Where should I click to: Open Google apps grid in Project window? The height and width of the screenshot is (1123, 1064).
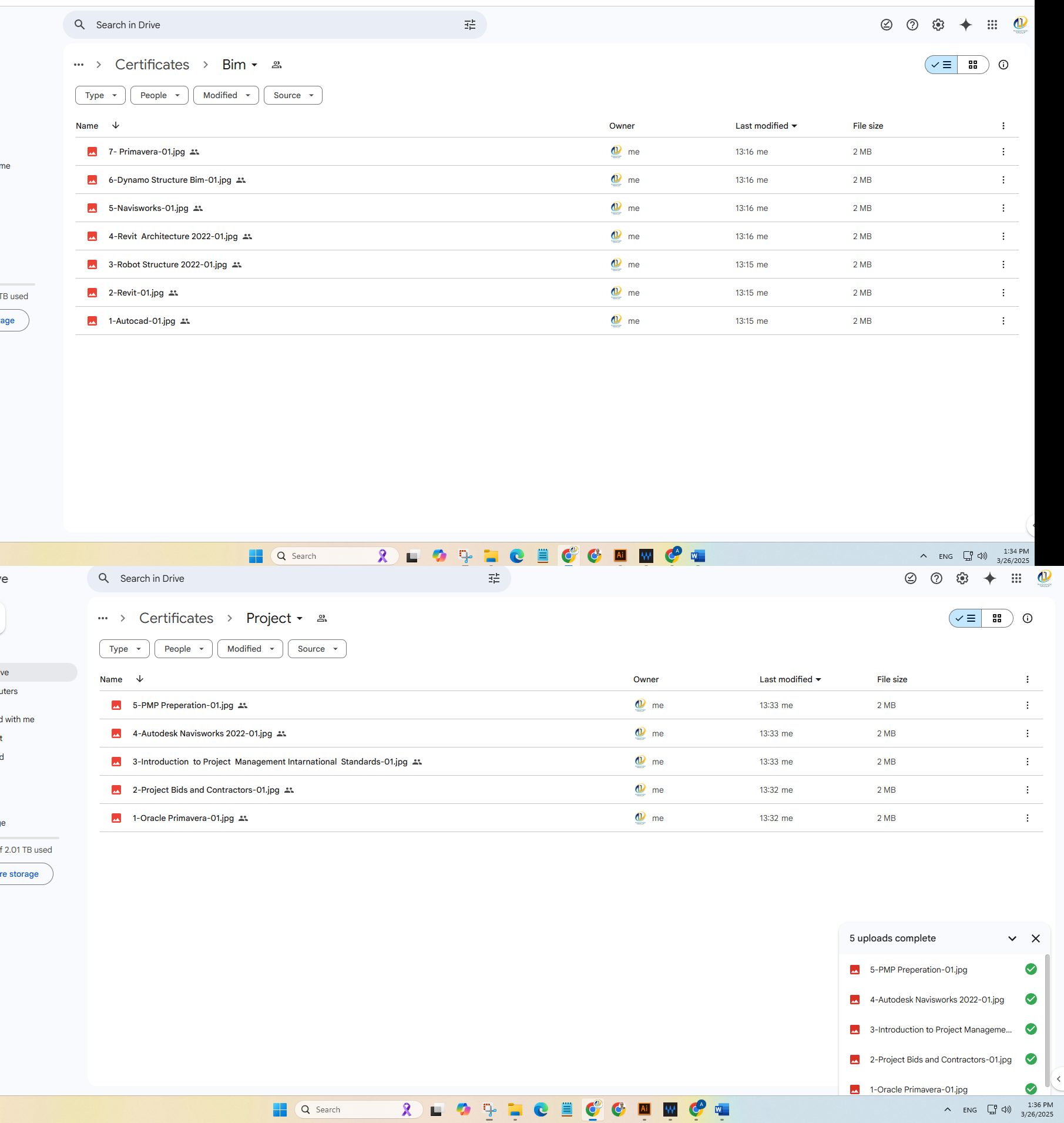[x=1016, y=578]
